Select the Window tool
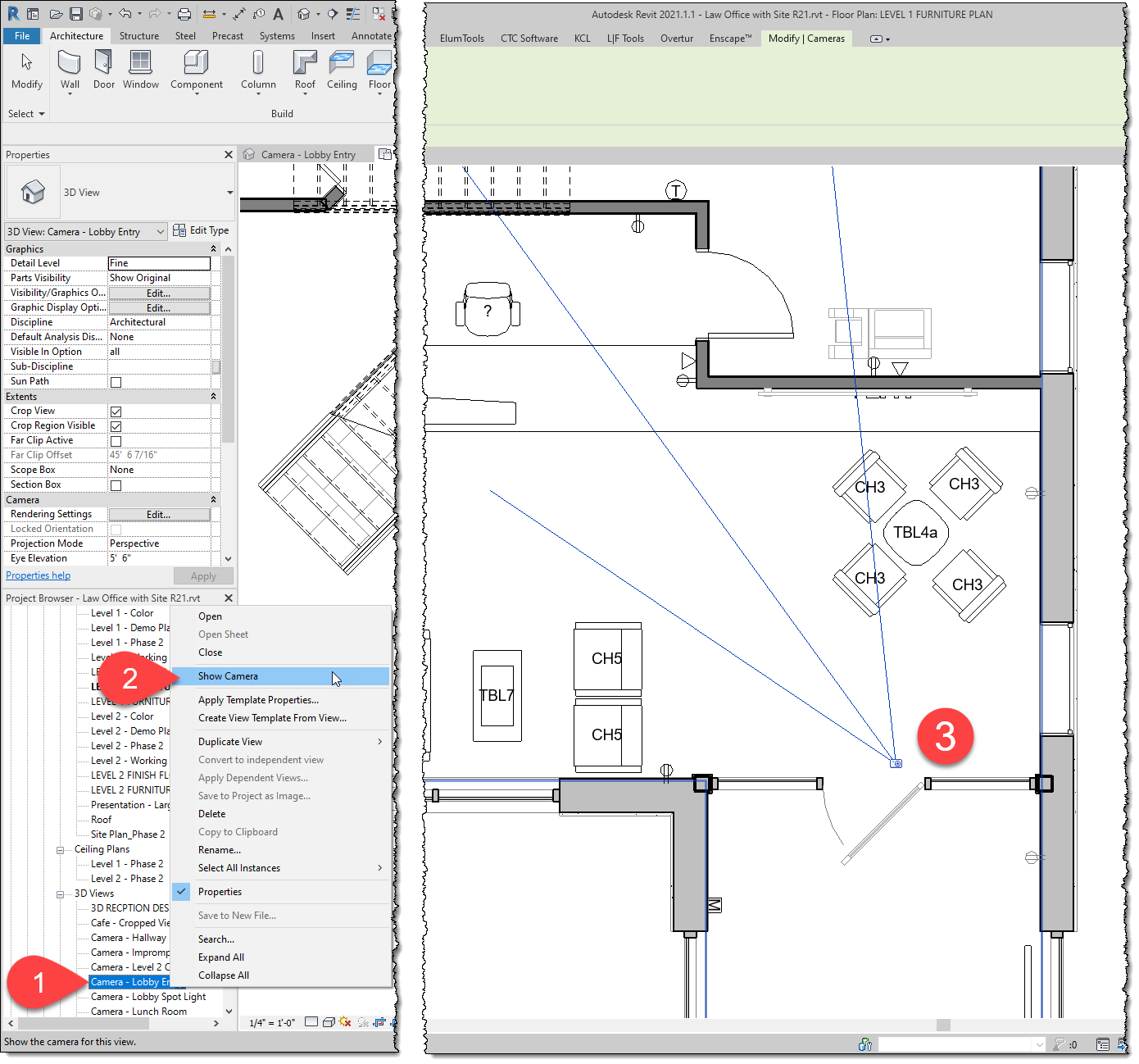 click(140, 68)
